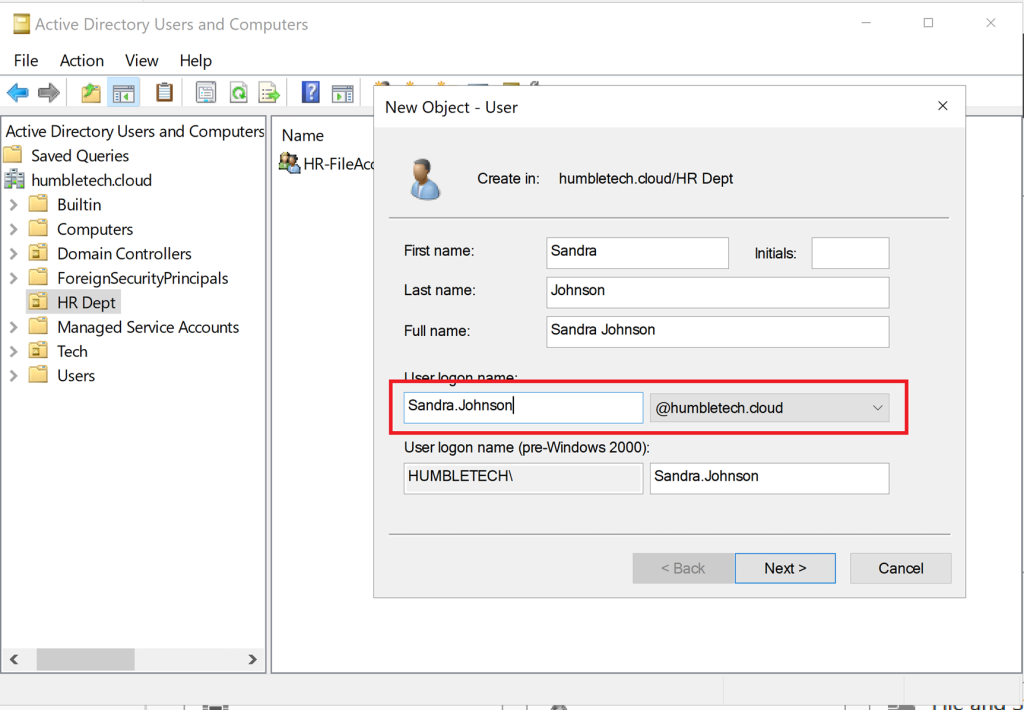The image size is (1024, 710).
Task: Click into the Initials text field
Action: pos(849,253)
